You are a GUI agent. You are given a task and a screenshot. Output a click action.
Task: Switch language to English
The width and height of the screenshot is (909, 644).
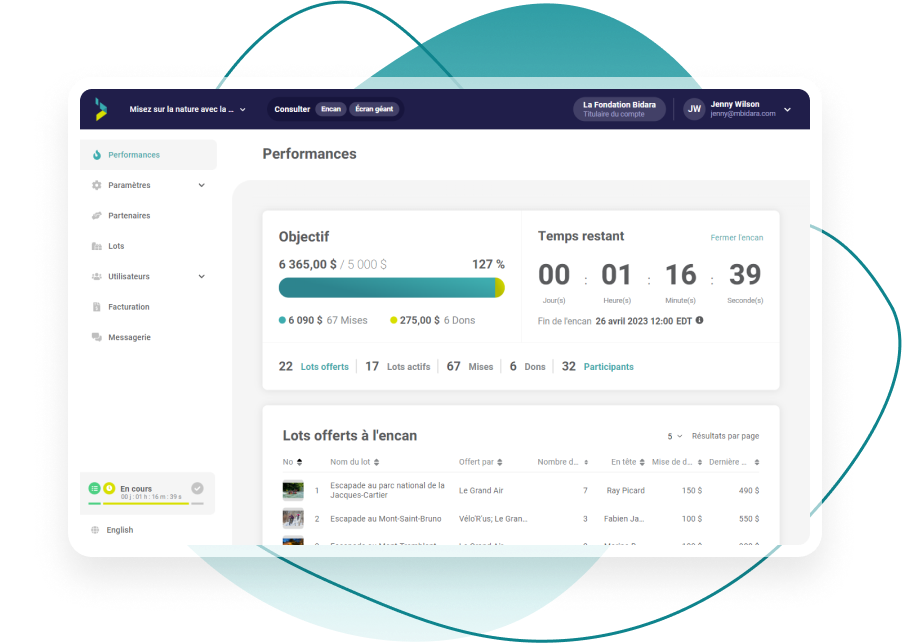[120, 530]
